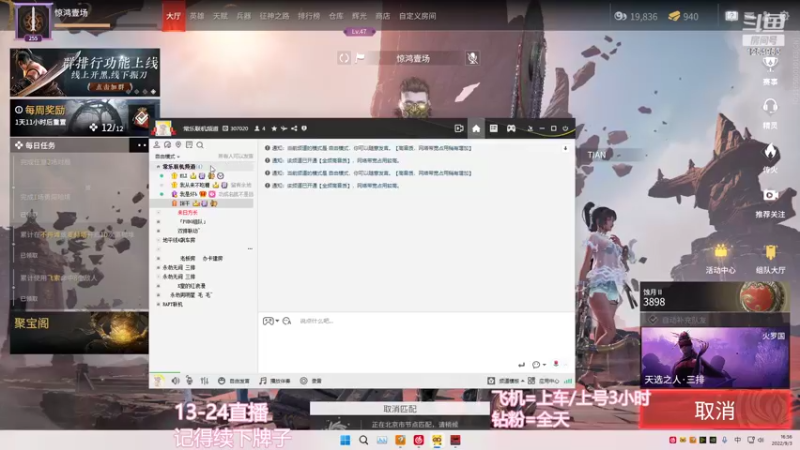The image size is (800, 450).
Task: Click the player avatar at top left
Action: 33,21
